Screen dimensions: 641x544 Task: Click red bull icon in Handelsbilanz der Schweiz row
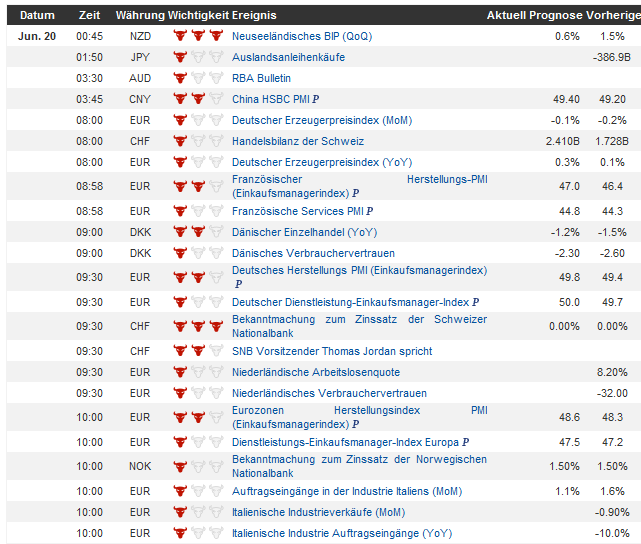[x=180, y=141]
